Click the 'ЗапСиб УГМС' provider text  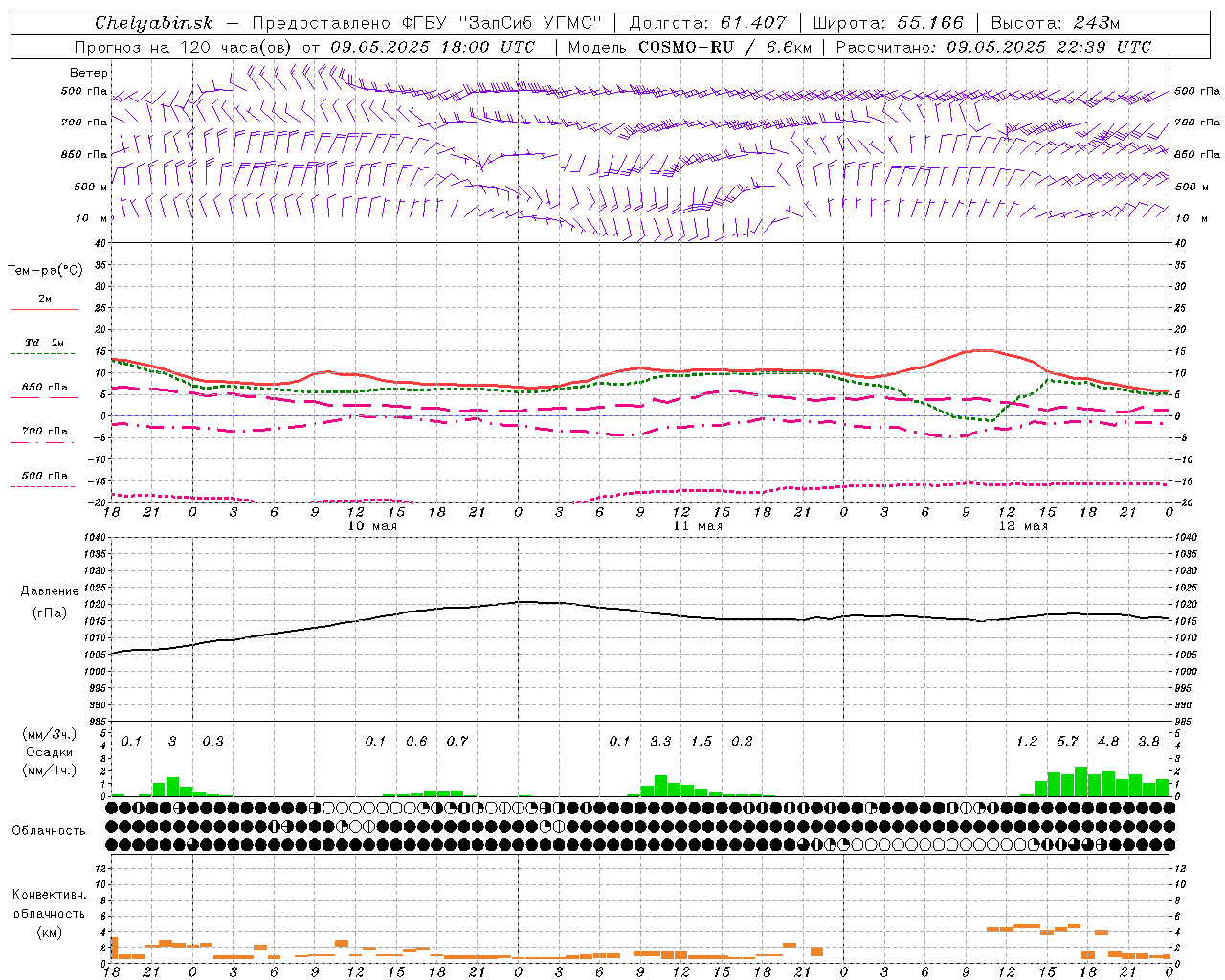[x=530, y=23]
